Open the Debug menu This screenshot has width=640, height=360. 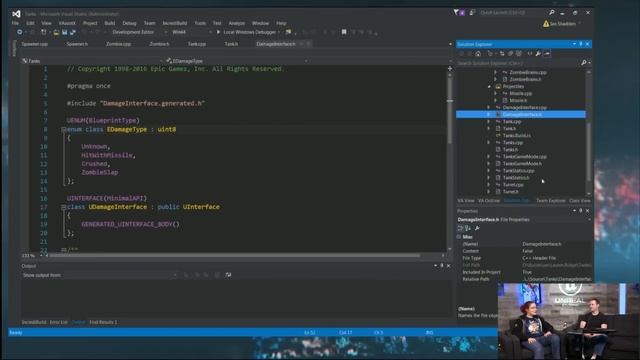(x=129, y=23)
